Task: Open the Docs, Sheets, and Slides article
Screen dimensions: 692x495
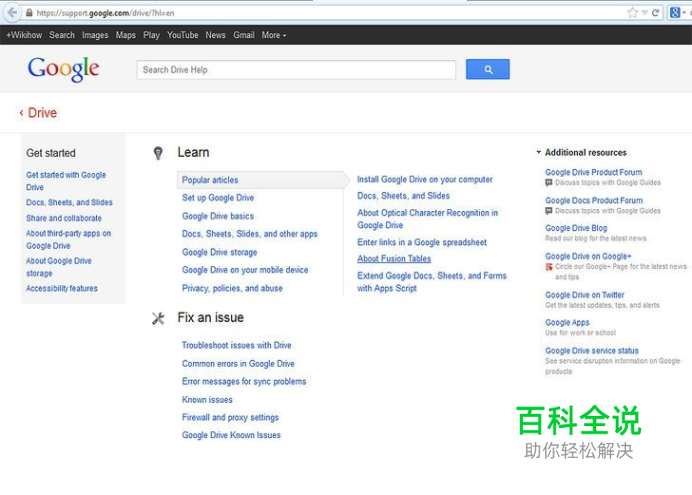Action: (403, 196)
